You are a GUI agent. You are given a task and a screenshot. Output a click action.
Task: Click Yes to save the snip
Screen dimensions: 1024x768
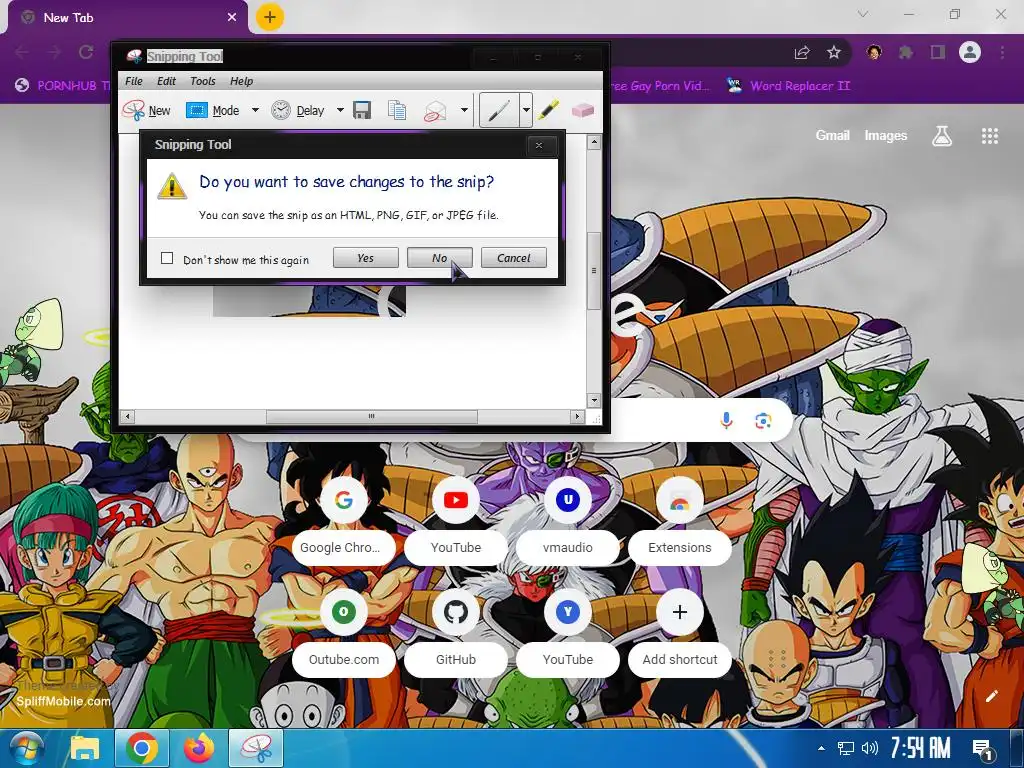366,258
